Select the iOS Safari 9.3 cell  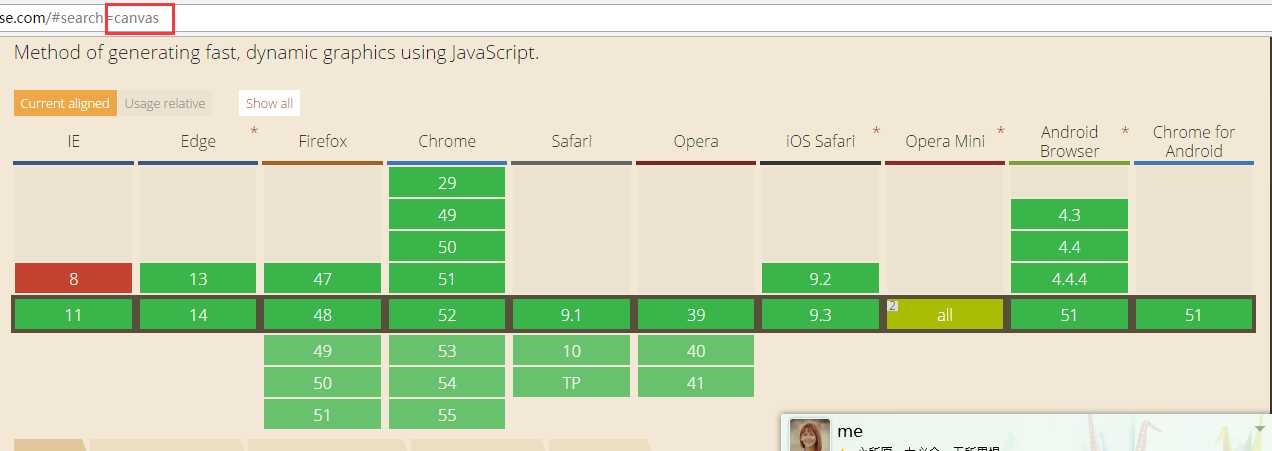[x=820, y=314]
